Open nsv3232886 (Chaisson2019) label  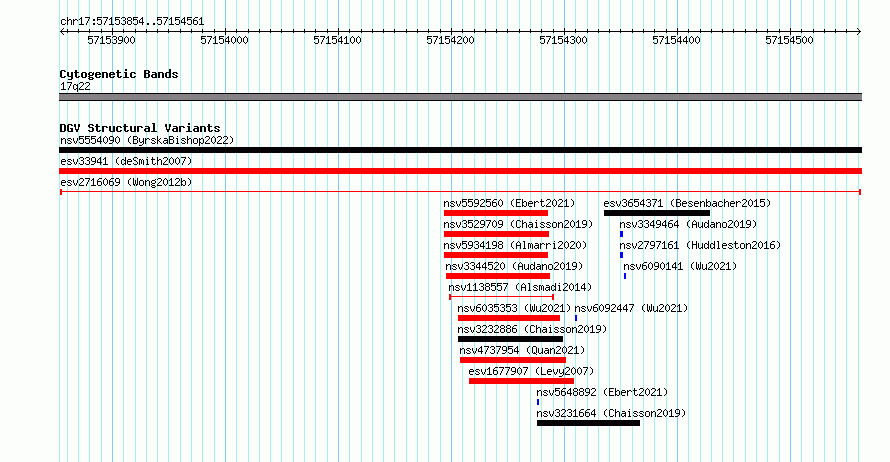532,329
